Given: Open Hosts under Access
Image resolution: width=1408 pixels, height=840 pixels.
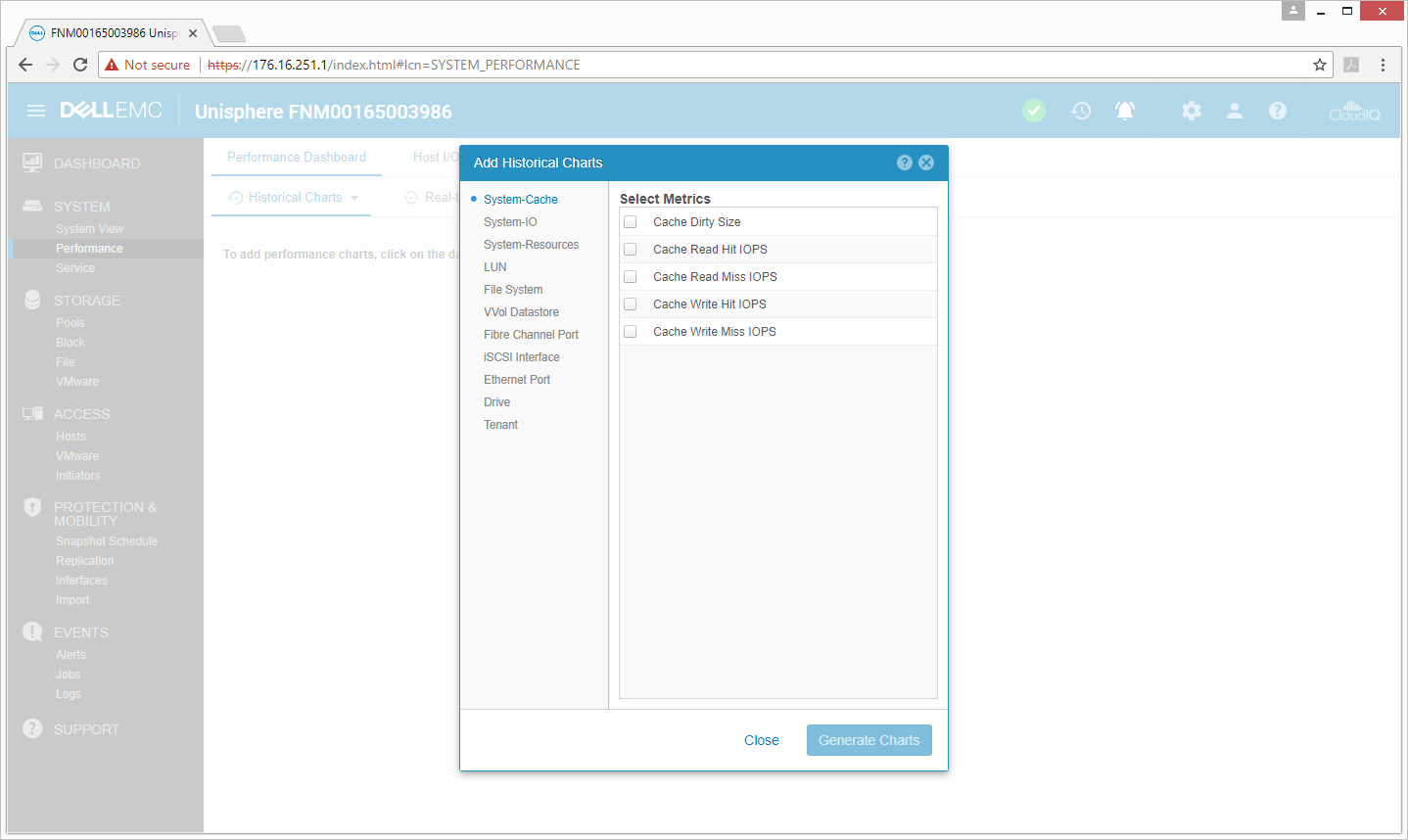Looking at the screenshot, I should pyautogui.click(x=70, y=437).
